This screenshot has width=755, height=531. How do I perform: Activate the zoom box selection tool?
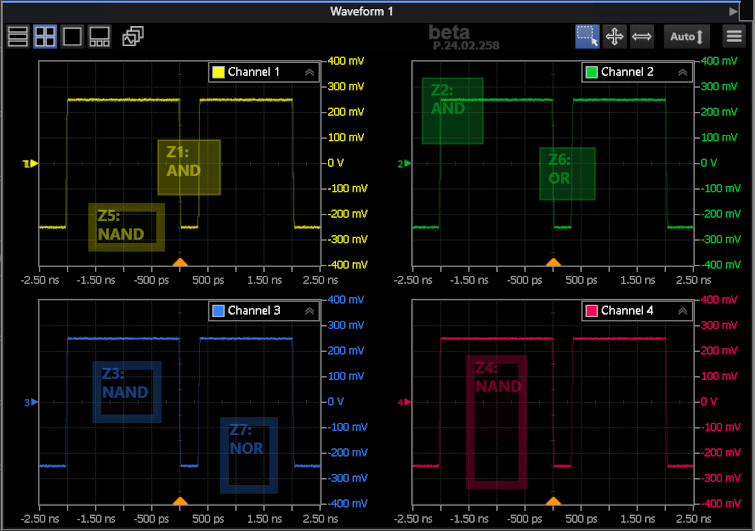point(587,36)
